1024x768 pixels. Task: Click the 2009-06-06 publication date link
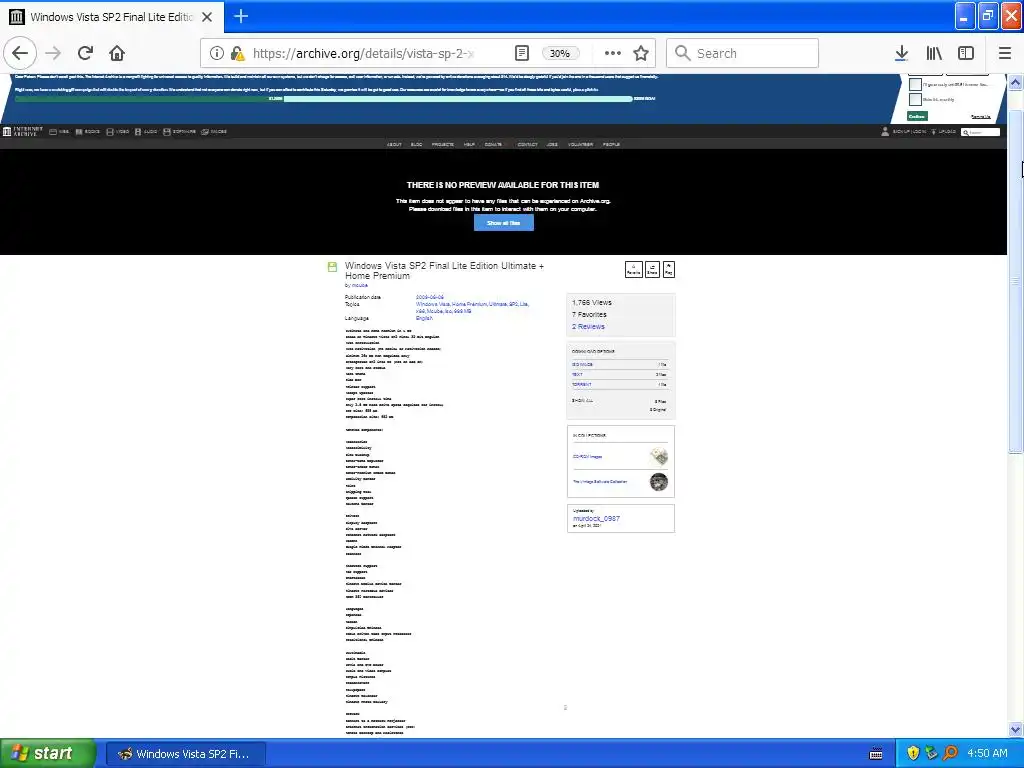point(430,297)
